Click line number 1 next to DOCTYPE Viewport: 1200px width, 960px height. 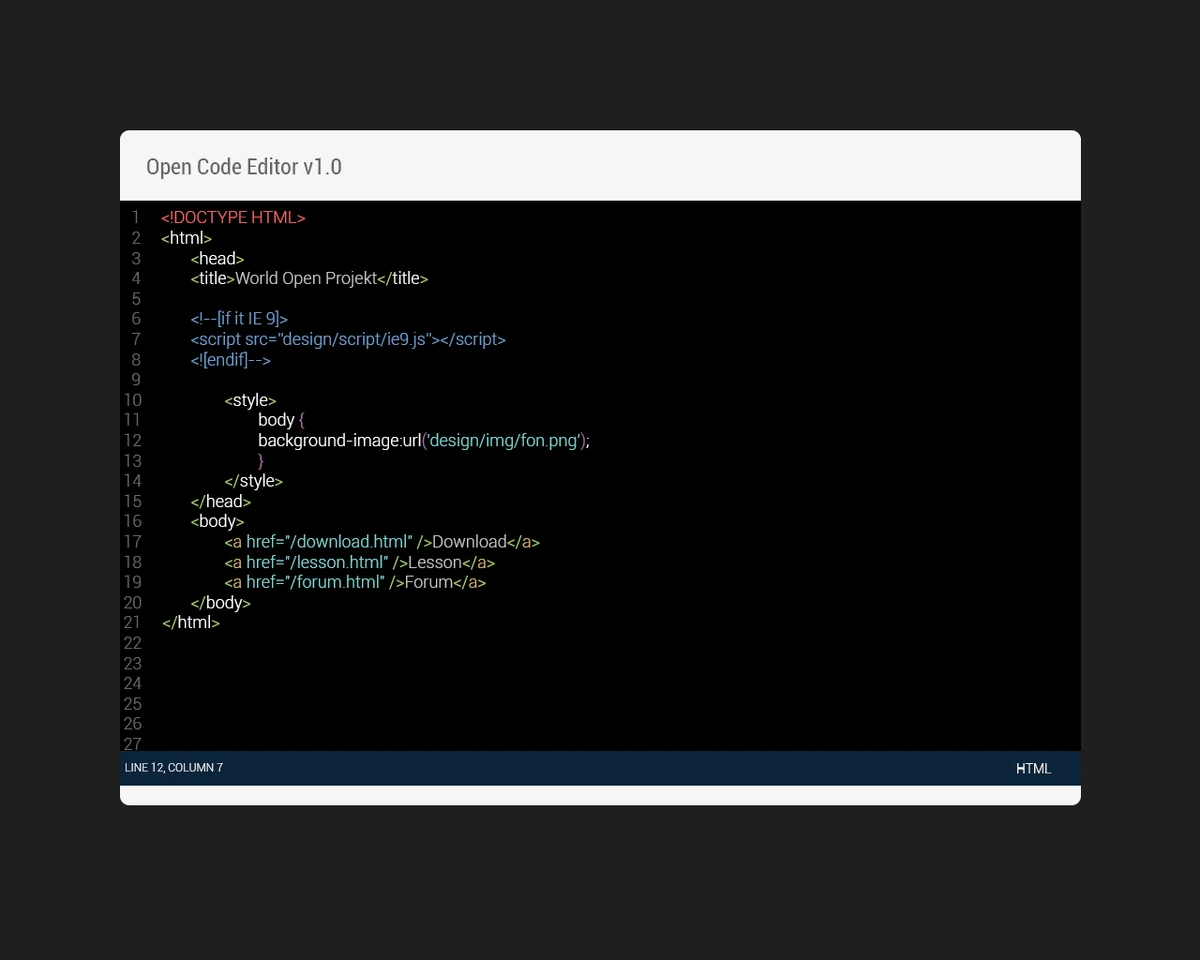pyautogui.click(x=136, y=217)
